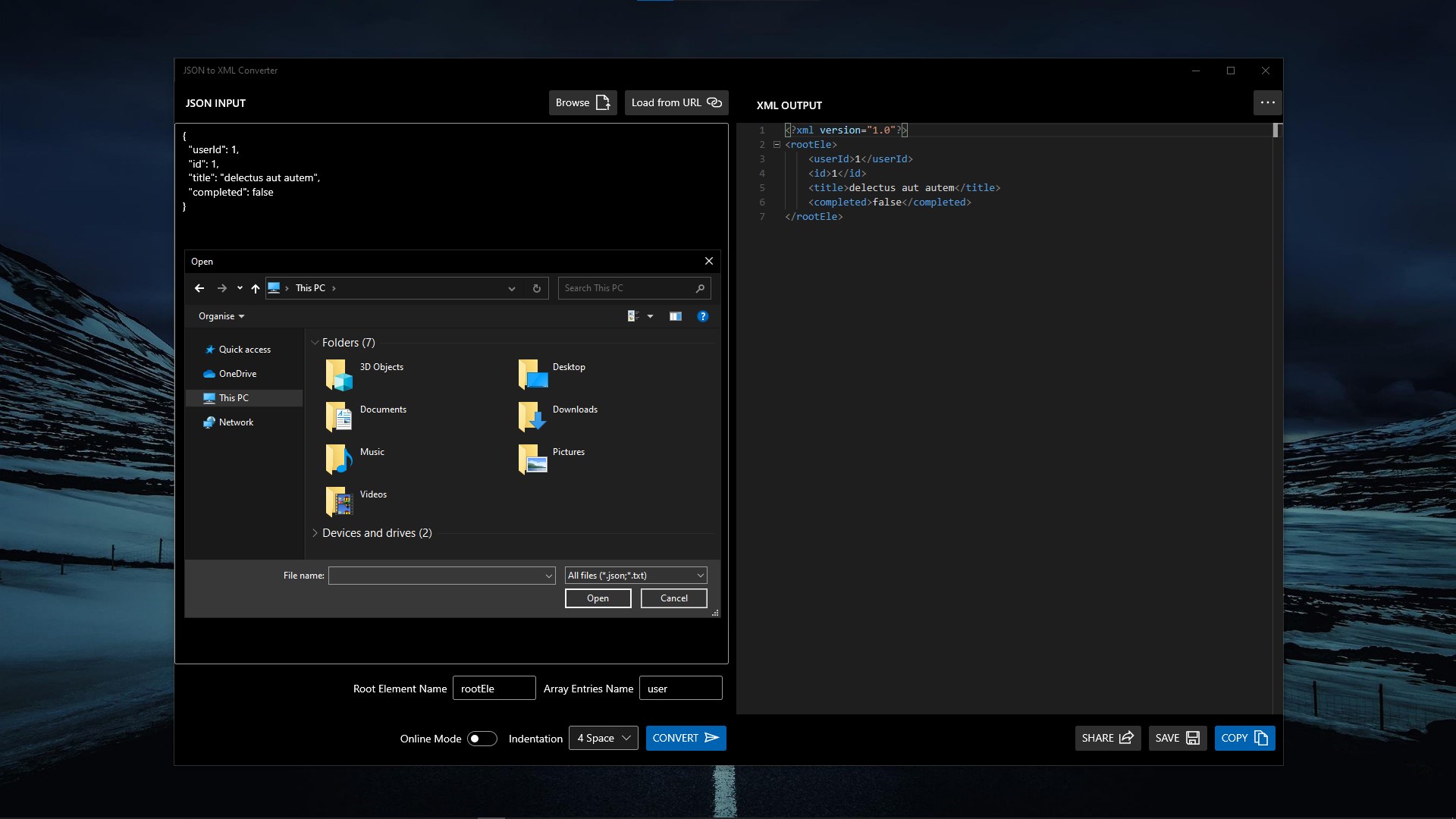
Task: Save the XML output
Action: click(1177, 738)
